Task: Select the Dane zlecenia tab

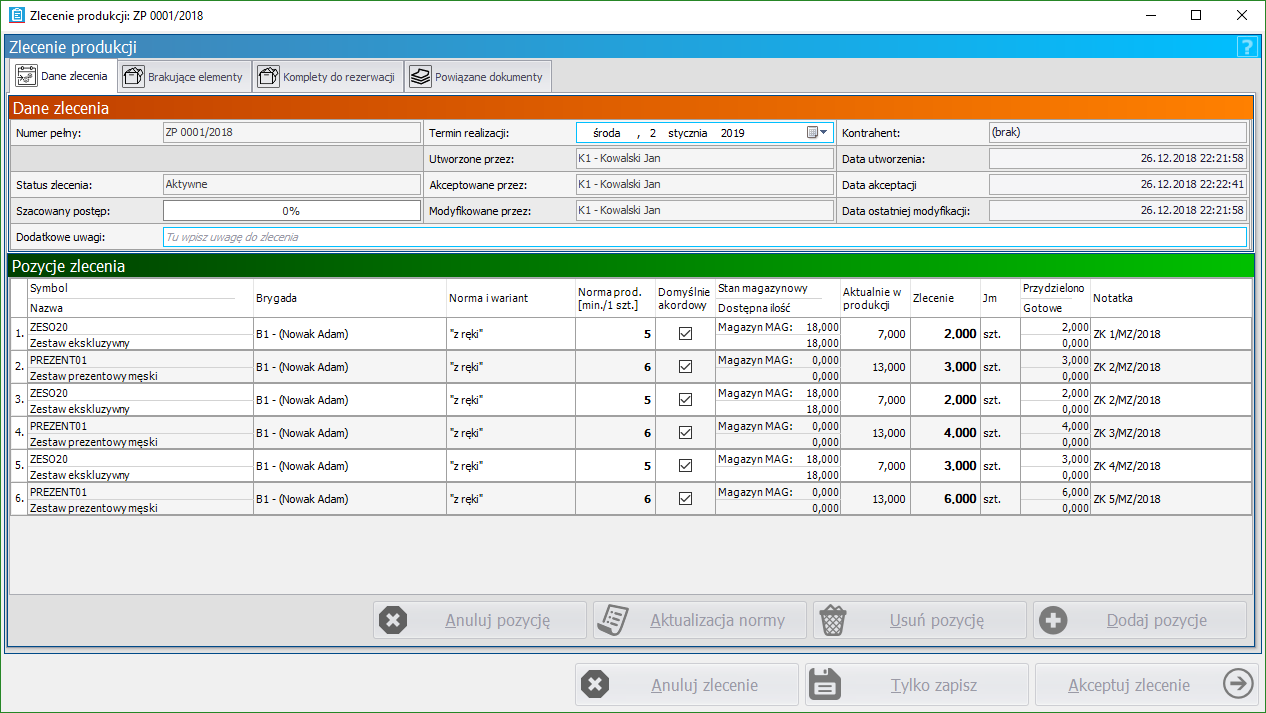Action: (x=62, y=77)
